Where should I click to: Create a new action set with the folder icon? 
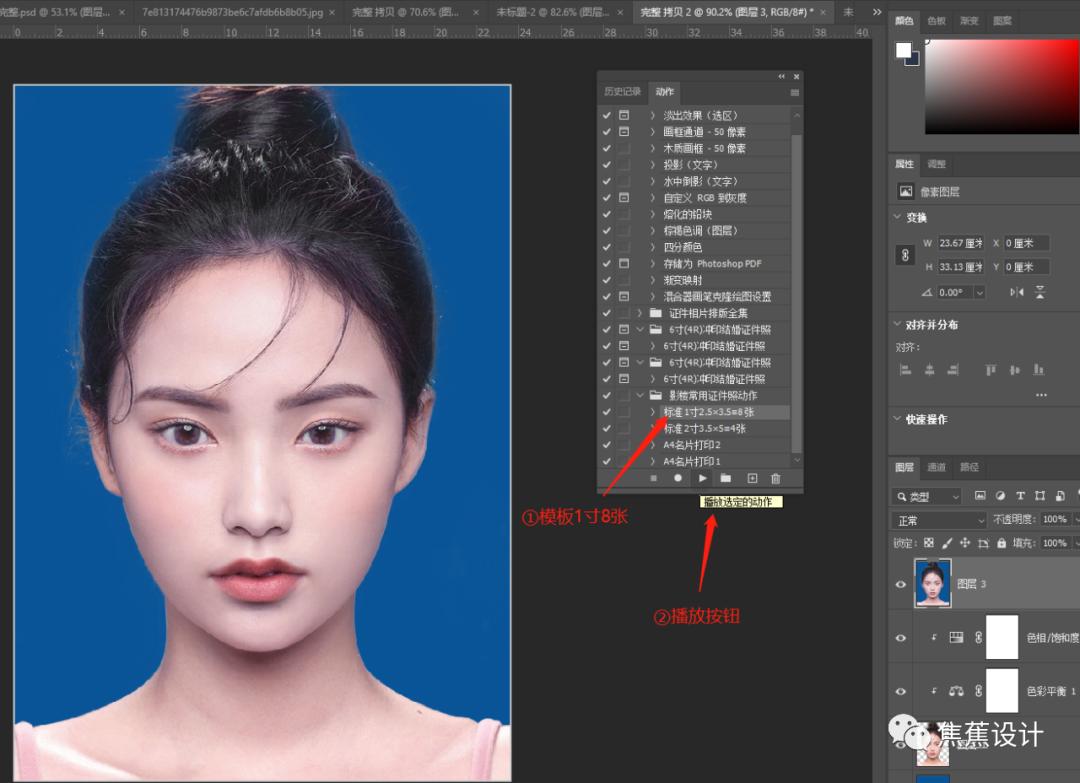[x=727, y=478]
